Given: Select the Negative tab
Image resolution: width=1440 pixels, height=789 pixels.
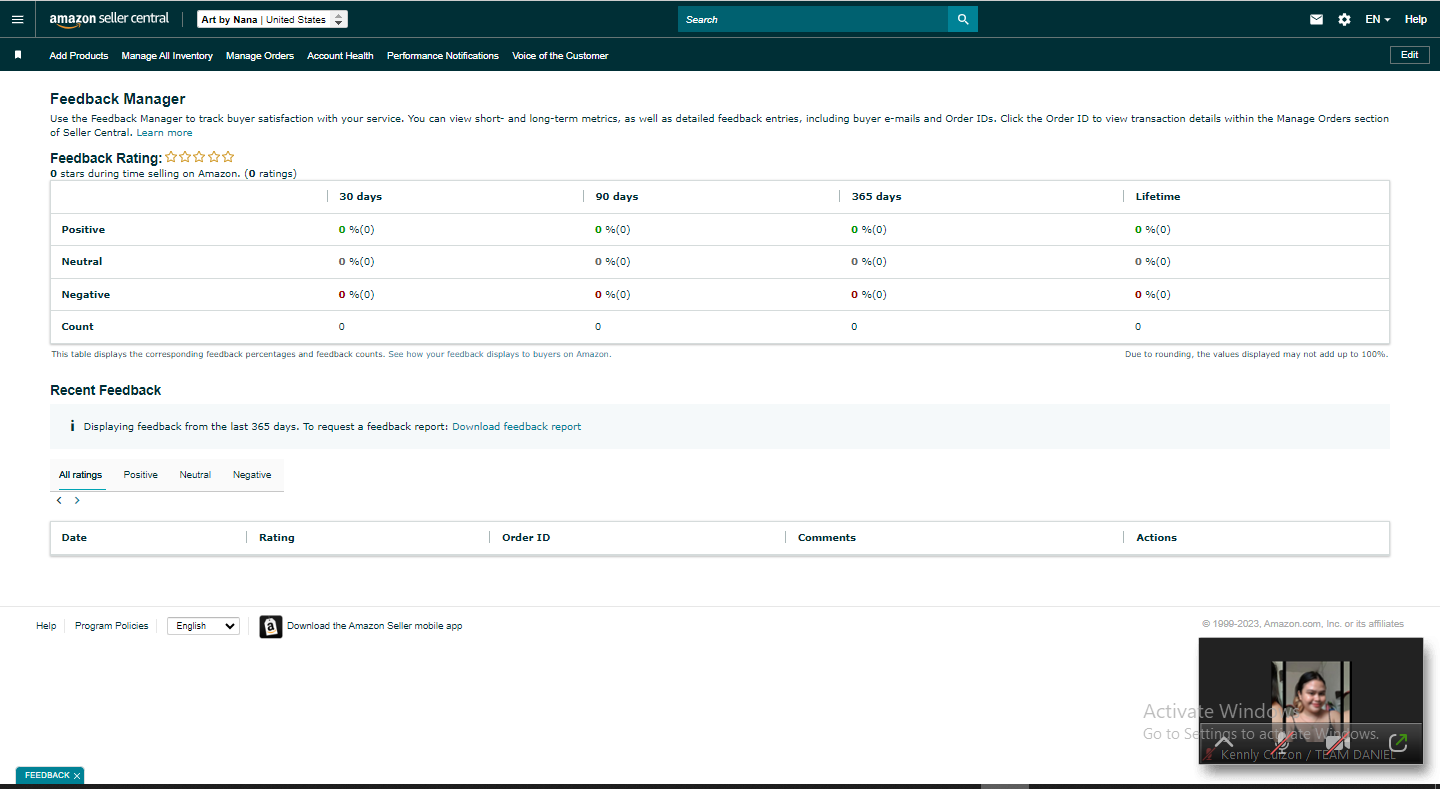Looking at the screenshot, I should coord(252,475).
